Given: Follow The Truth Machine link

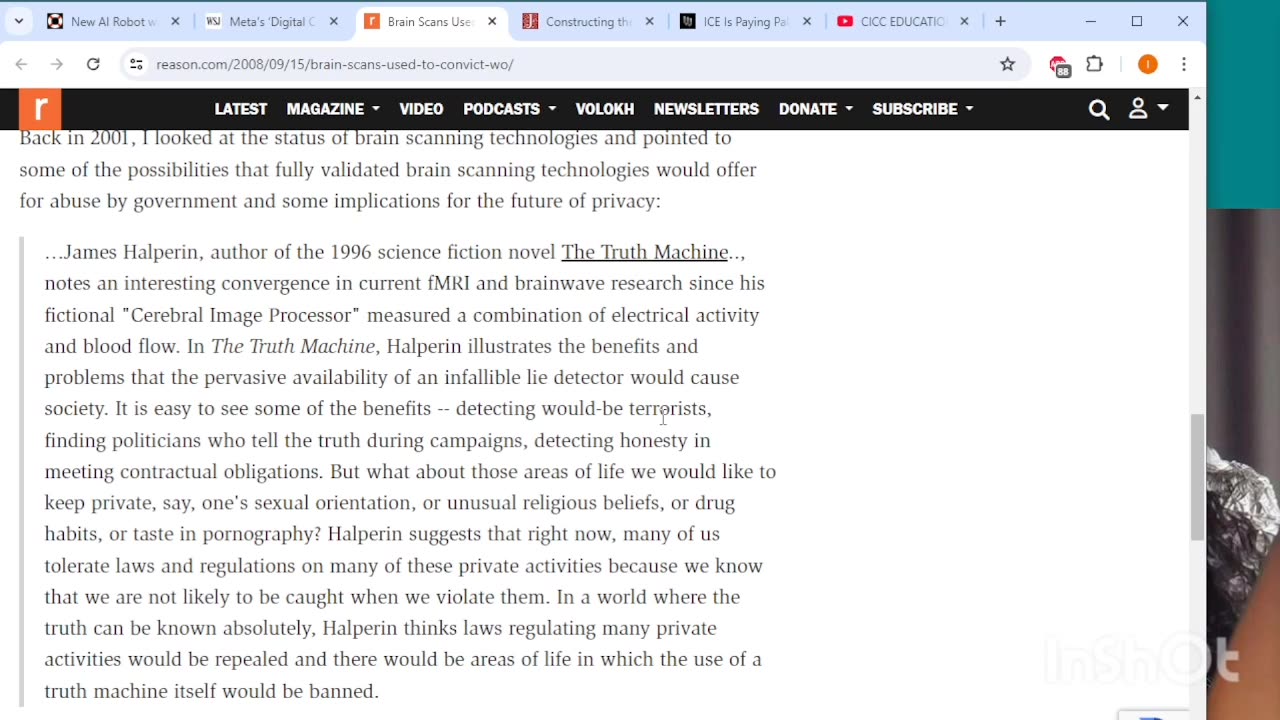Looking at the screenshot, I should point(644,252).
